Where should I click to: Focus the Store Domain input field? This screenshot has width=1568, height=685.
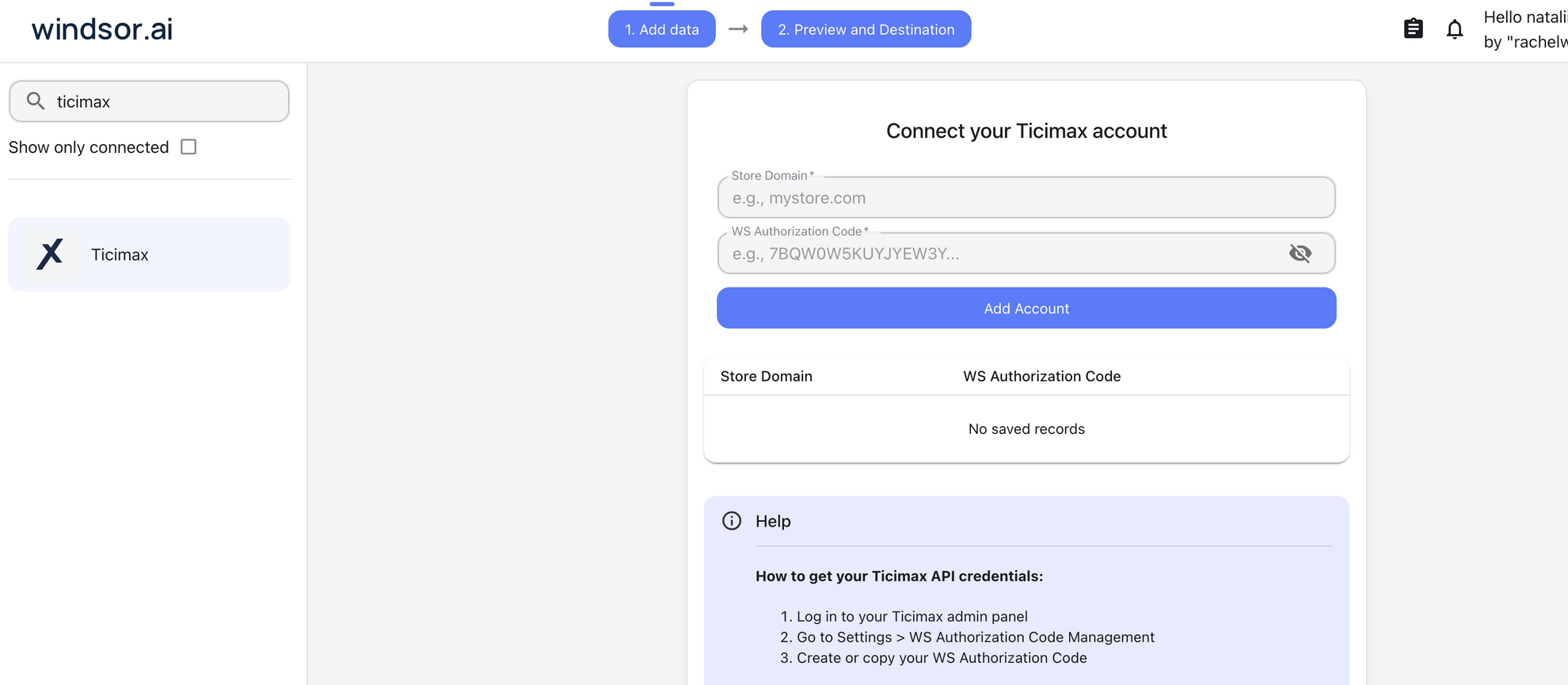click(1026, 198)
